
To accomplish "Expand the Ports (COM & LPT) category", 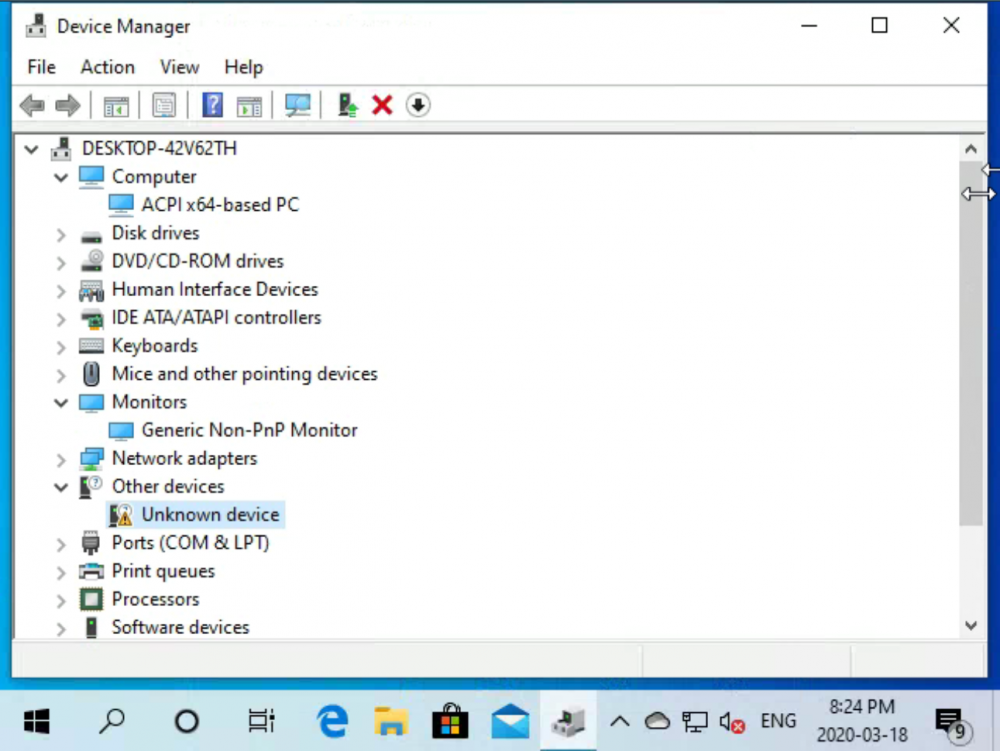I will coord(61,544).
